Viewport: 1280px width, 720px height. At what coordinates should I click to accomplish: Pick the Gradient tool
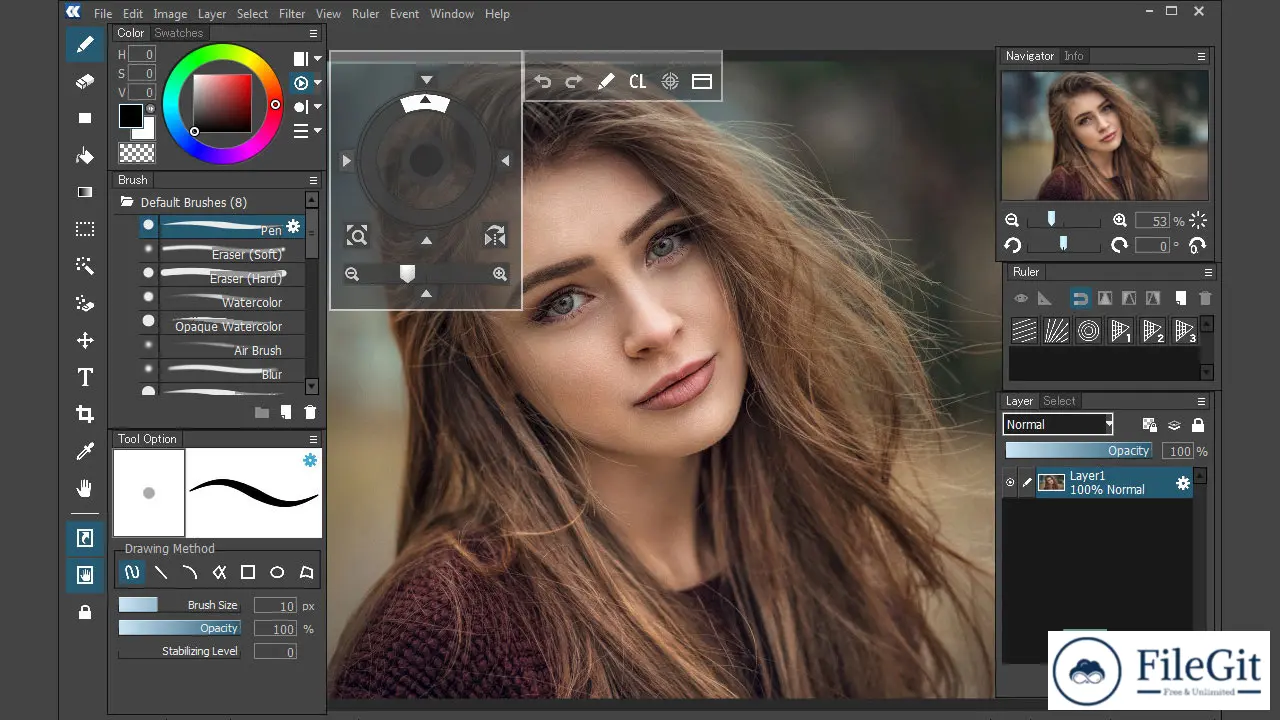(x=85, y=192)
